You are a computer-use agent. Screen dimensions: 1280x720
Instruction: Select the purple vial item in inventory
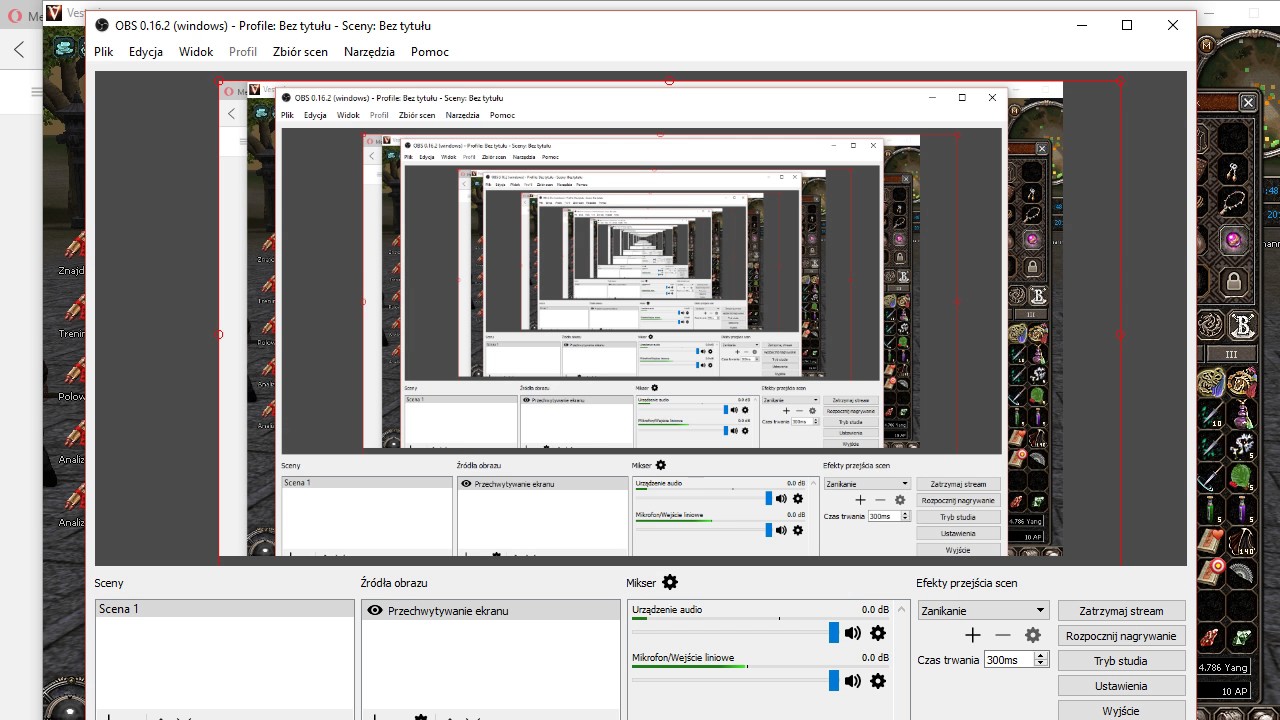coord(1242,508)
